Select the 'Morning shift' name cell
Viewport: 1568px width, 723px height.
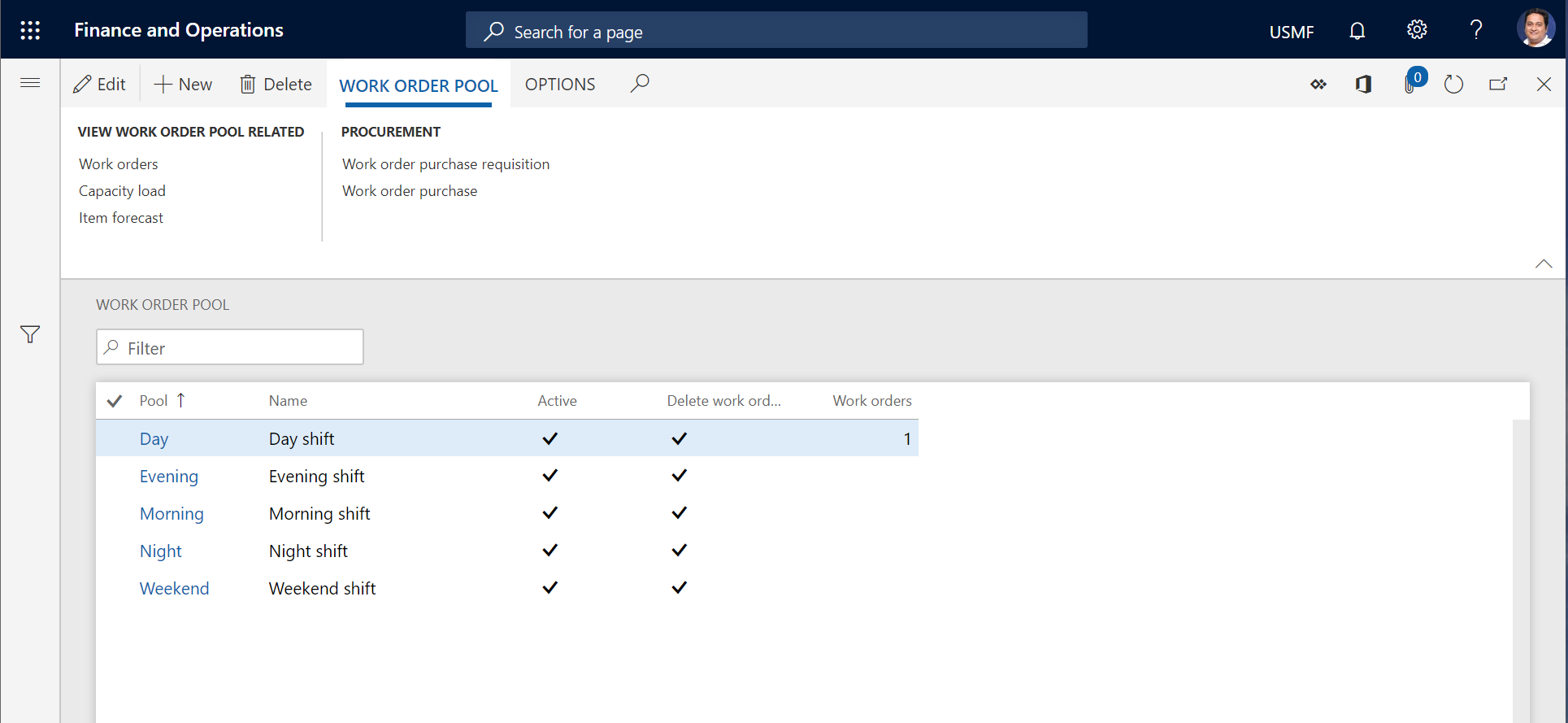[x=319, y=514]
